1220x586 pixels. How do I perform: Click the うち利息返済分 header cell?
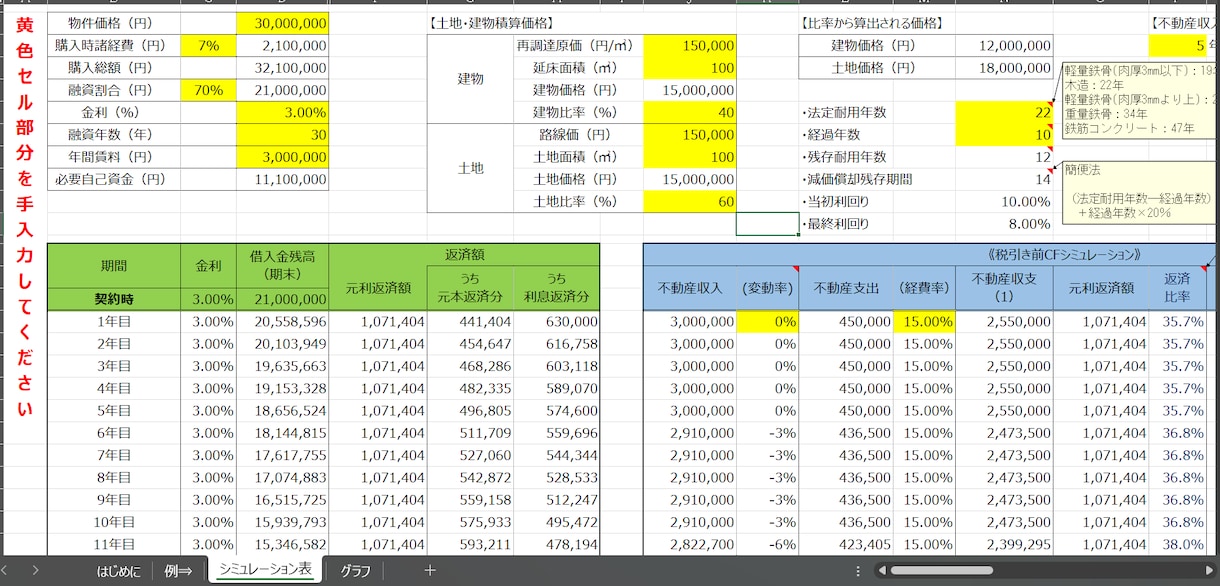pos(556,288)
